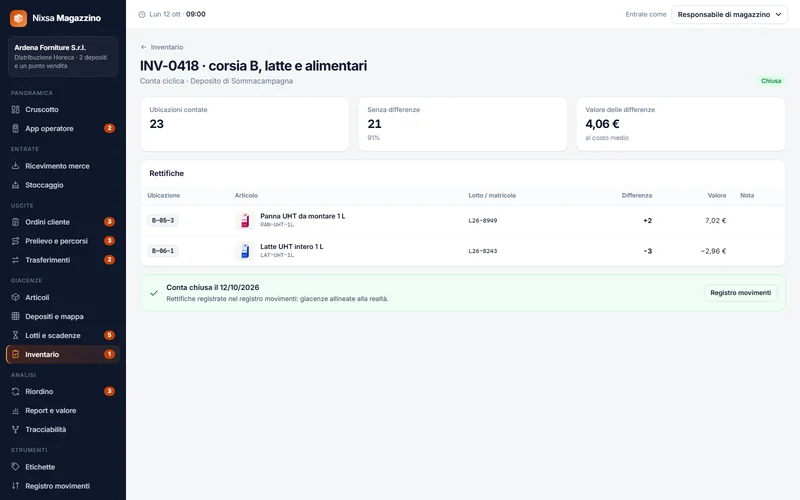Open Ordini cliente menu entry

63,222
